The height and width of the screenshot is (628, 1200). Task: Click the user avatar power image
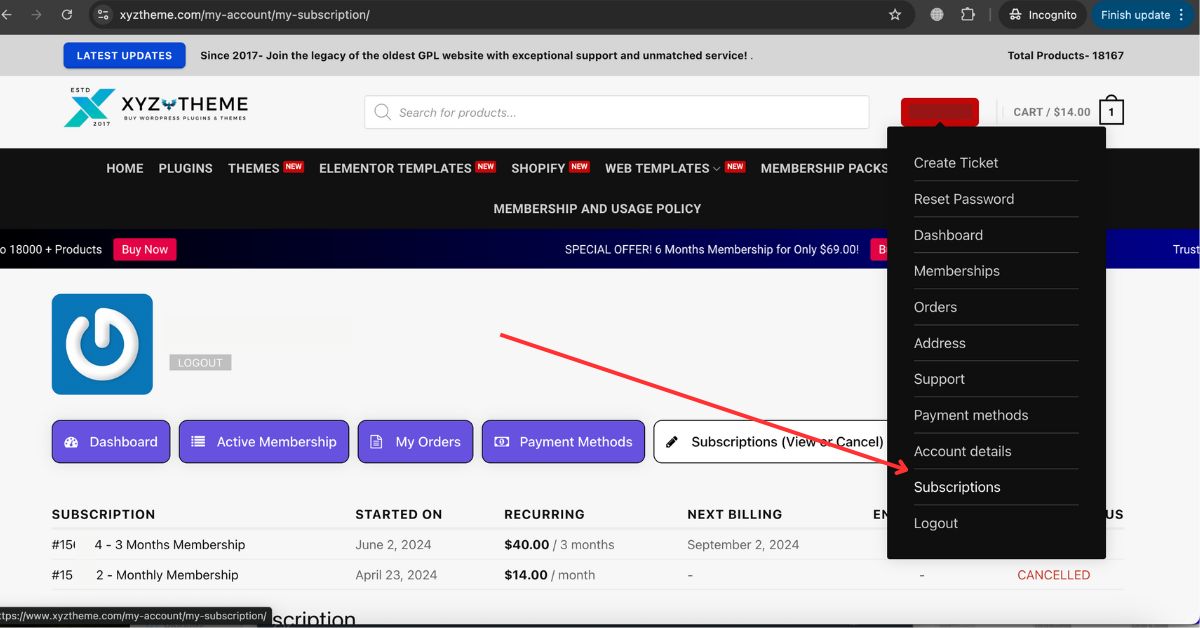click(x=102, y=344)
